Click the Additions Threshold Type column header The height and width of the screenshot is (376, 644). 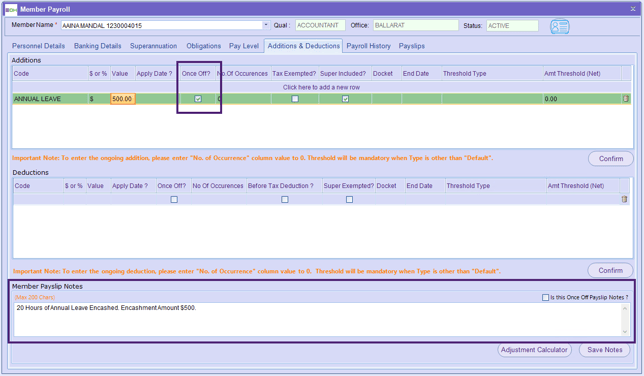point(492,74)
